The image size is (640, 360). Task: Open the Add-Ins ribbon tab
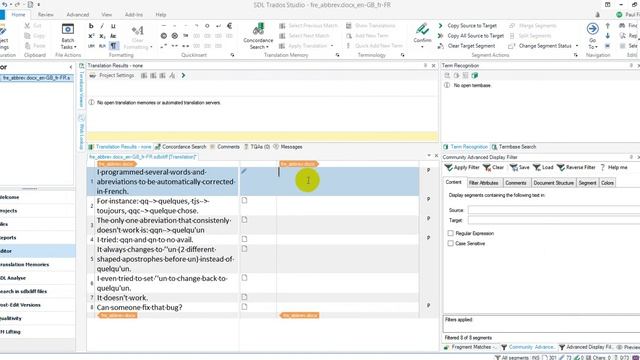point(134,14)
